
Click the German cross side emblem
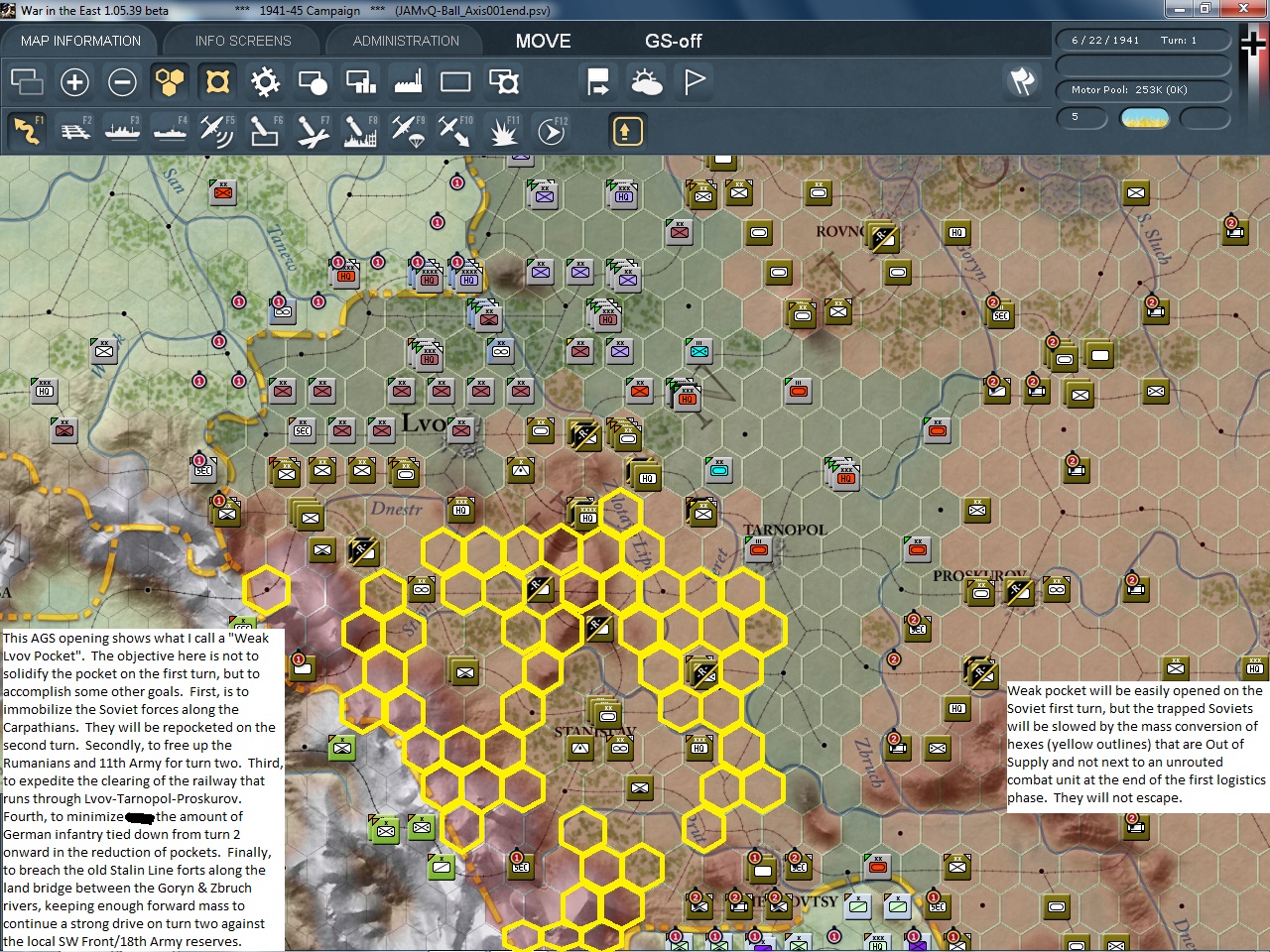[x=1253, y=43]
